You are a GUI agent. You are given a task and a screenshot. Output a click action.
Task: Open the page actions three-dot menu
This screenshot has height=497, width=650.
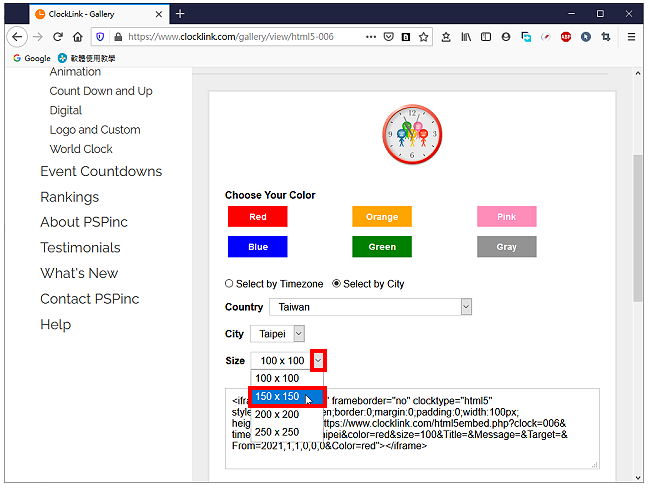pyautogui.click(x=371, y=37)
